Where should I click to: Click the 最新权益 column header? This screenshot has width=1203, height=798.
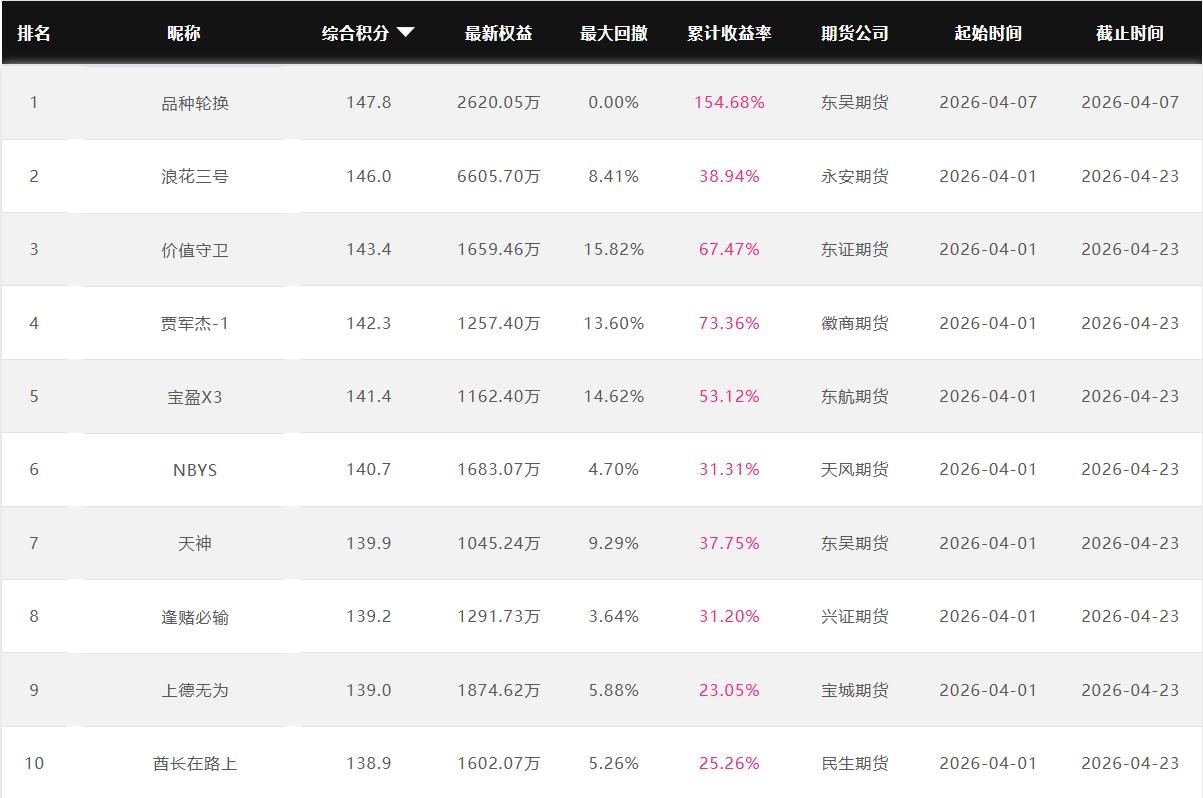498,33
